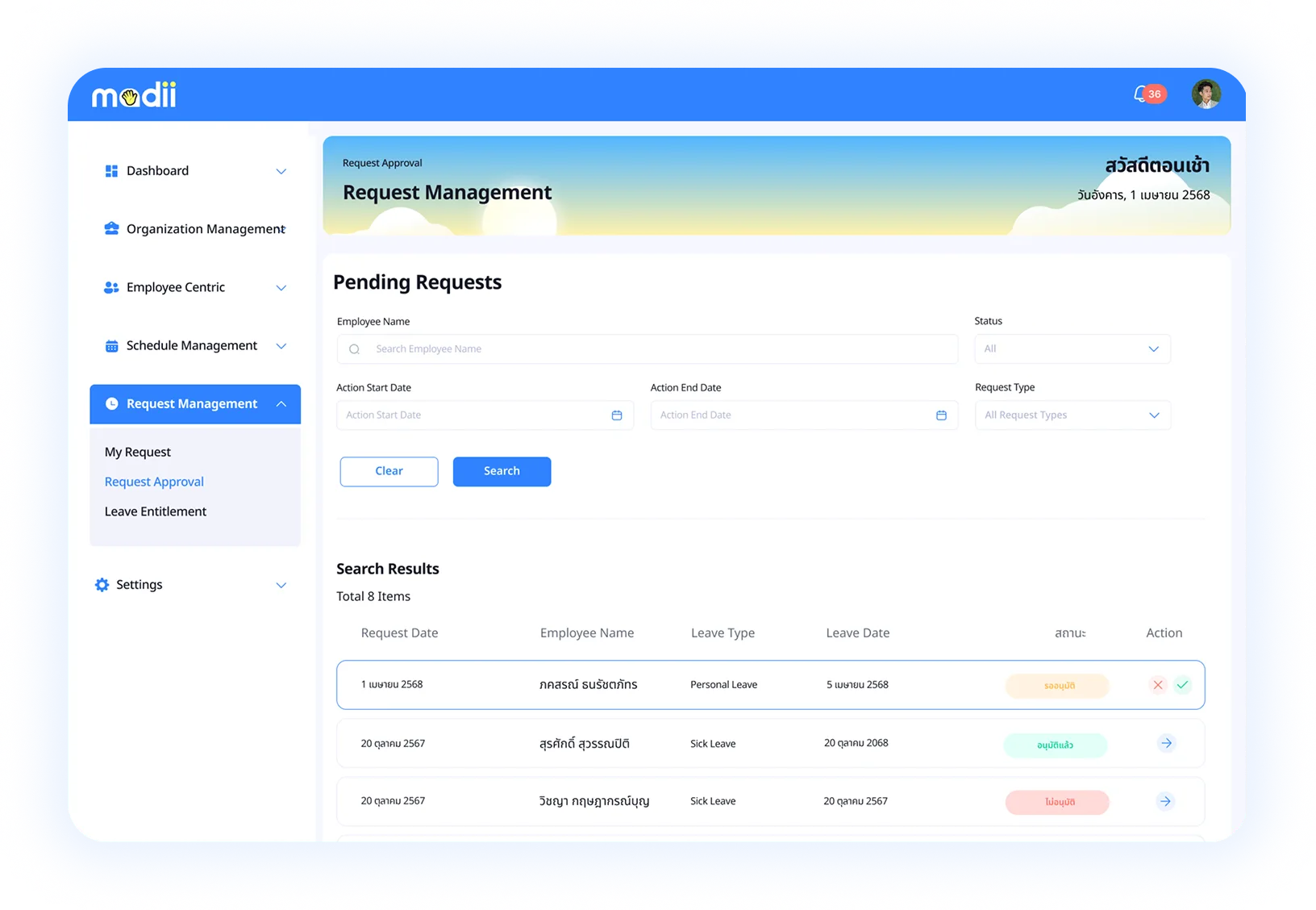Approve the Personal Leave request with the green check
The image size is (1316, 910).
tap(1182, 685)
